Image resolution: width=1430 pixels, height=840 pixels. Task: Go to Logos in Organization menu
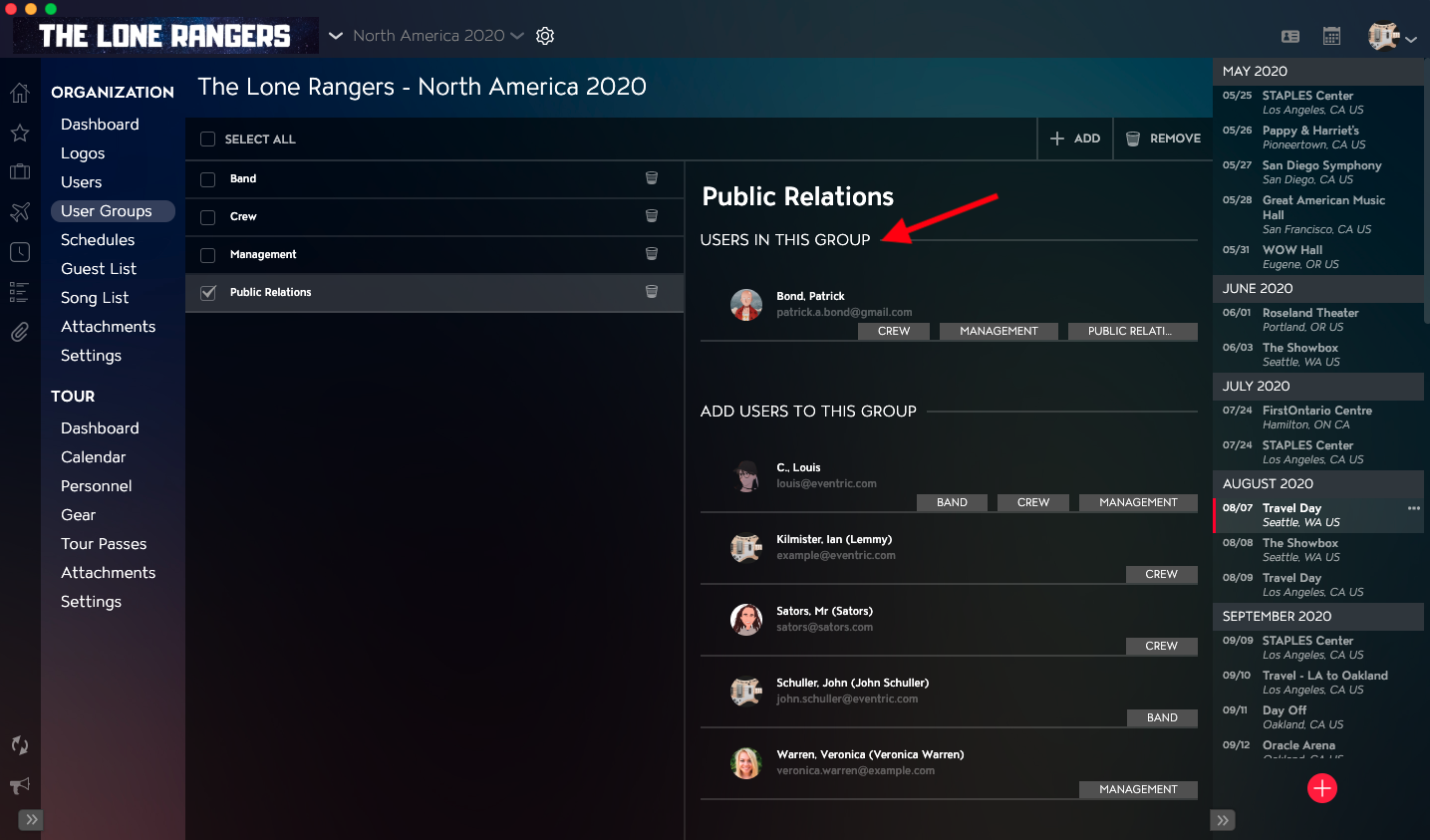pos(83,153)
